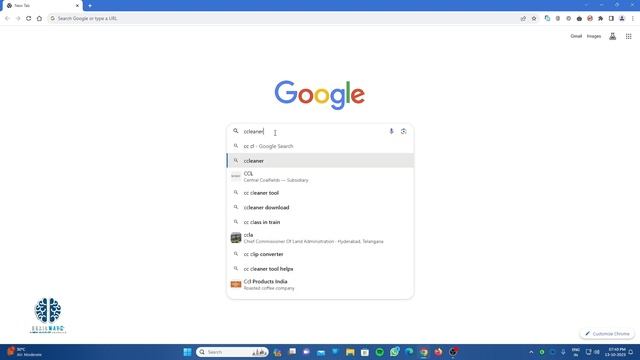Click the Chrome icon on the taskbar
The width and height of the screenshot is (640, 360).
(424, 352)
